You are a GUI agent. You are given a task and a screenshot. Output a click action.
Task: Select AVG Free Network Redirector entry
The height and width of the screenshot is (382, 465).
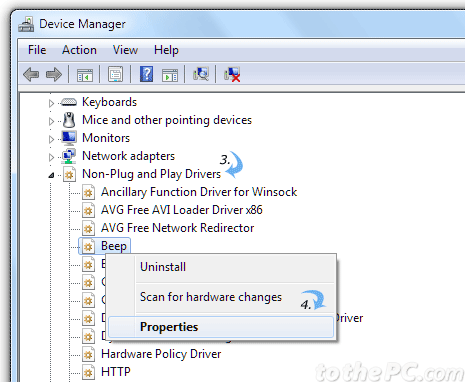tap(178, 228)
